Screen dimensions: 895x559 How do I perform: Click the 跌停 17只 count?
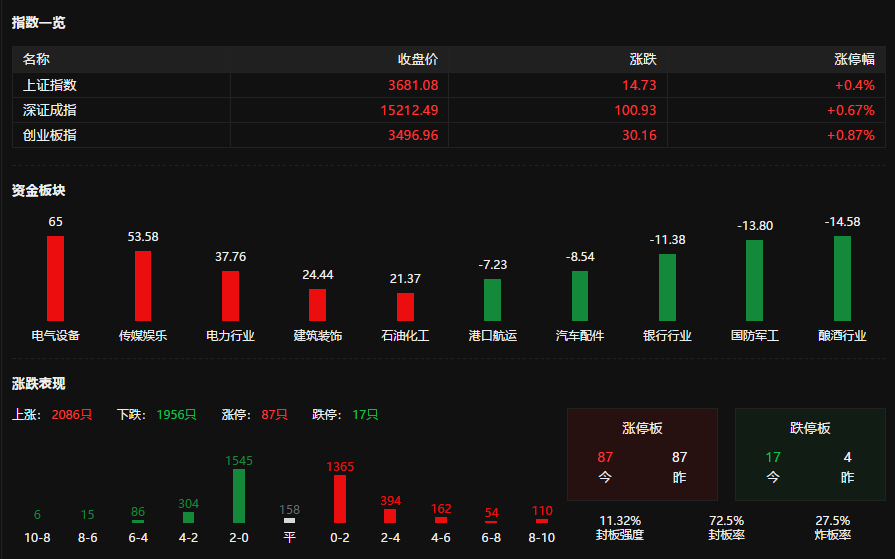point(345,415)
